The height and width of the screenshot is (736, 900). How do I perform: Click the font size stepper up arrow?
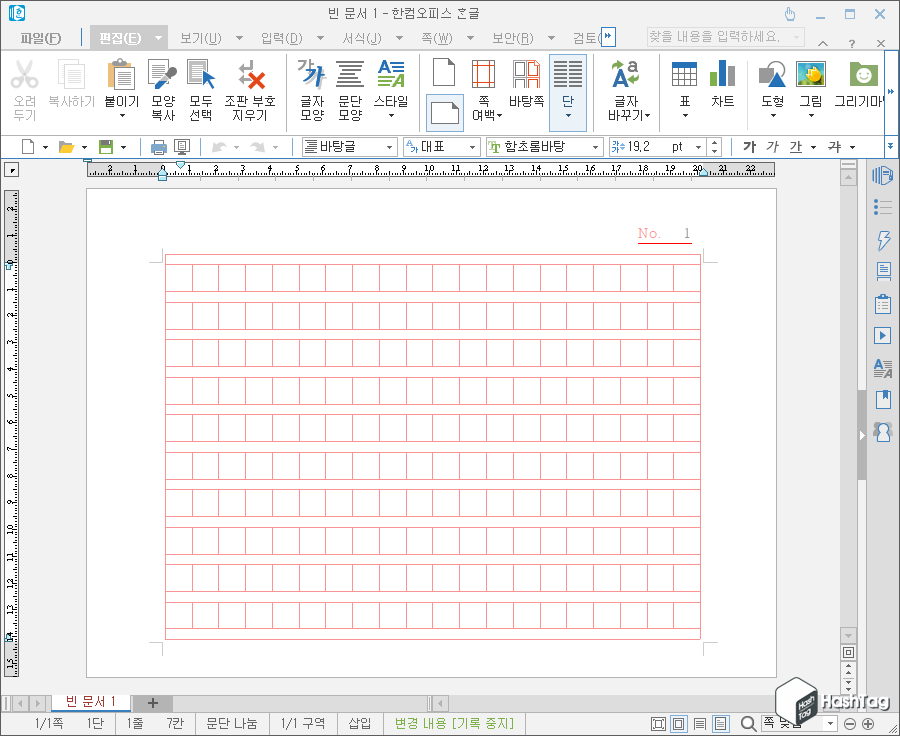pyautogui.click(x=714, y=143)
